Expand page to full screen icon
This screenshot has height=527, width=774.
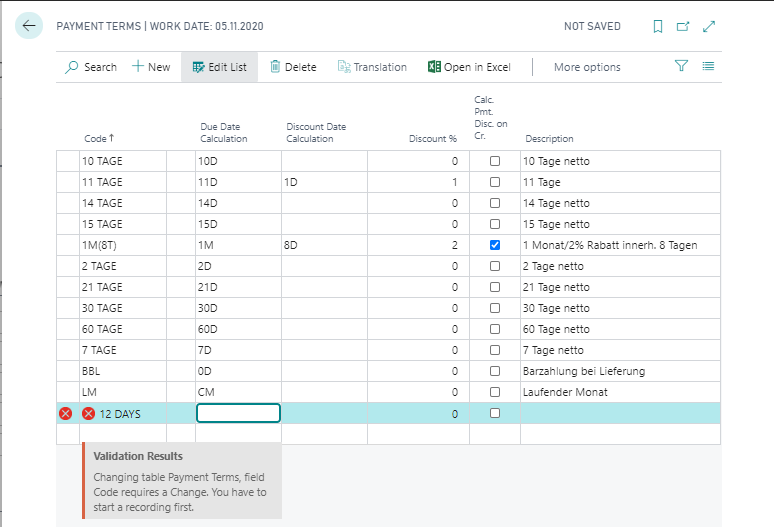[709, 26]
